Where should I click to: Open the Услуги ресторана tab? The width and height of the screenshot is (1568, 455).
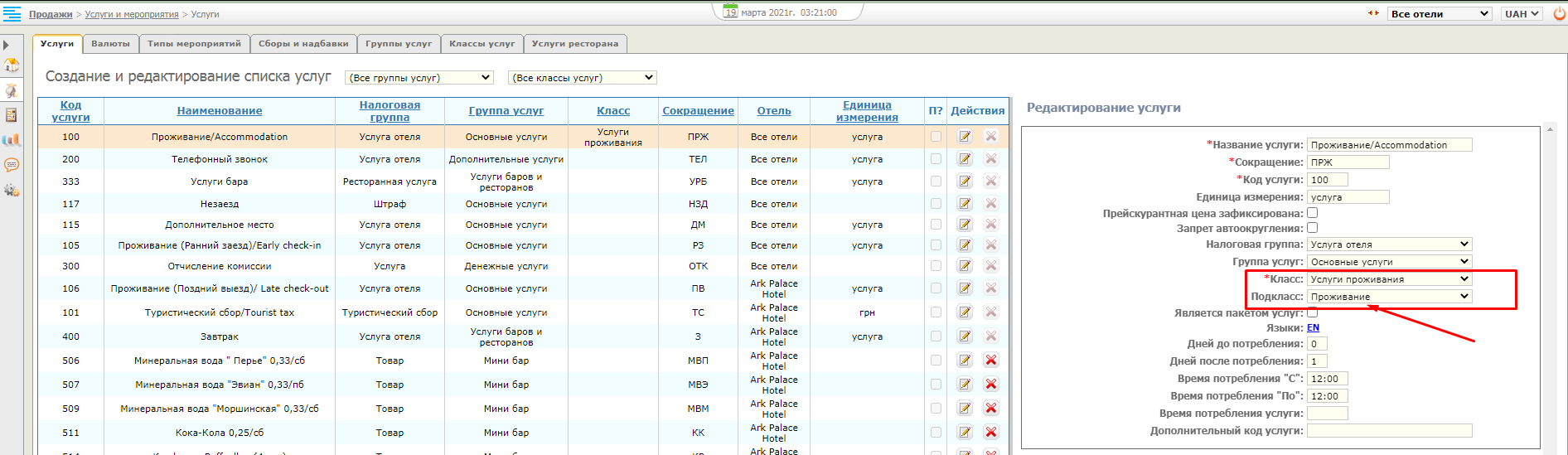click(574, 44)
